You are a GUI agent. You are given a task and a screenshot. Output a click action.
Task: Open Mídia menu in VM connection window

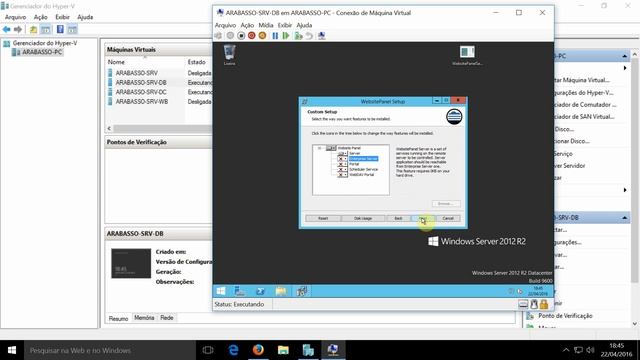click(x=266, y=25)
